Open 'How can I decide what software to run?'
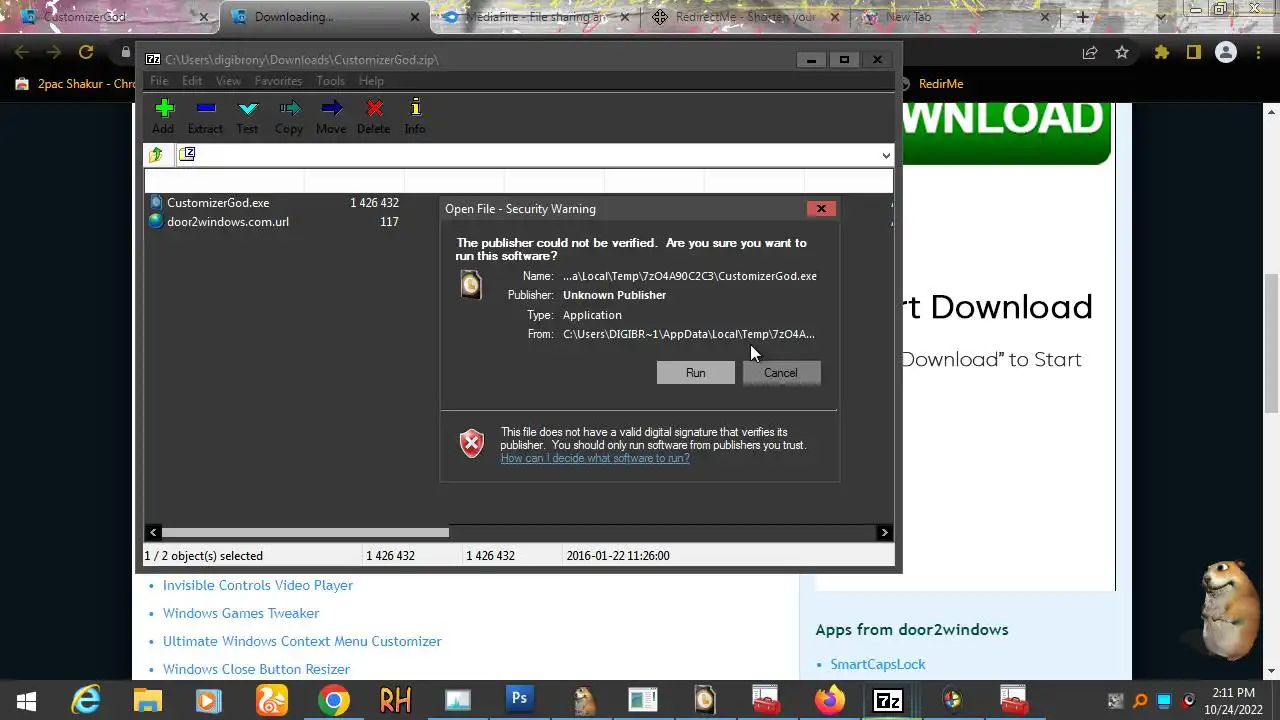This screenshot has width=1280, height=720. click(595, 458)
